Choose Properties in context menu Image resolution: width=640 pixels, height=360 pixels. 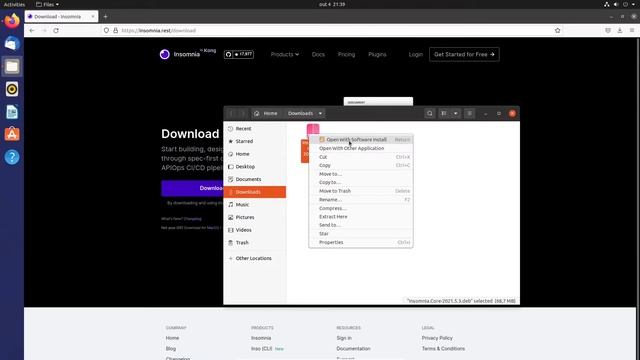(361, 242)
